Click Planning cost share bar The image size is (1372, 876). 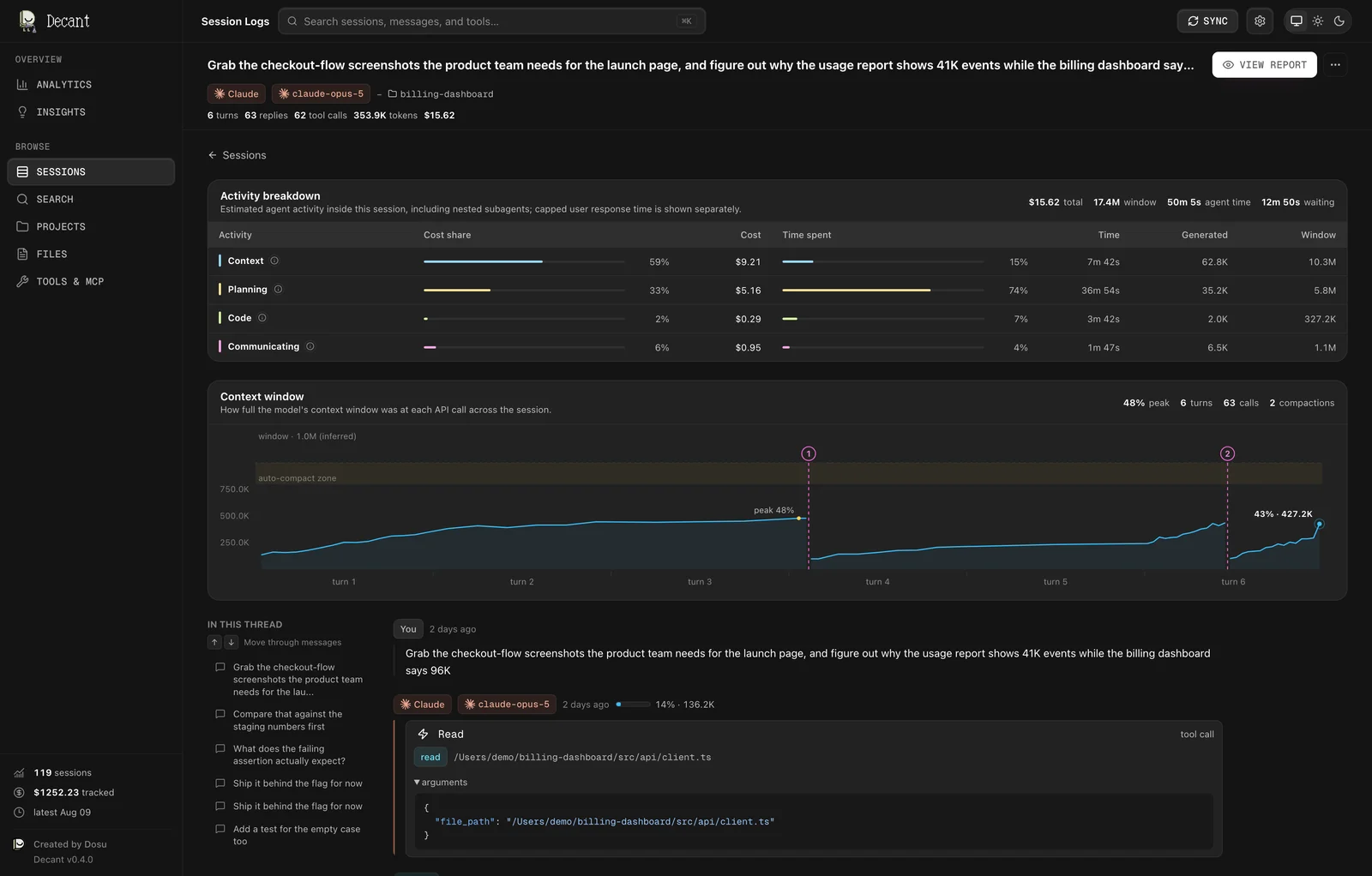tap(524, 291)
